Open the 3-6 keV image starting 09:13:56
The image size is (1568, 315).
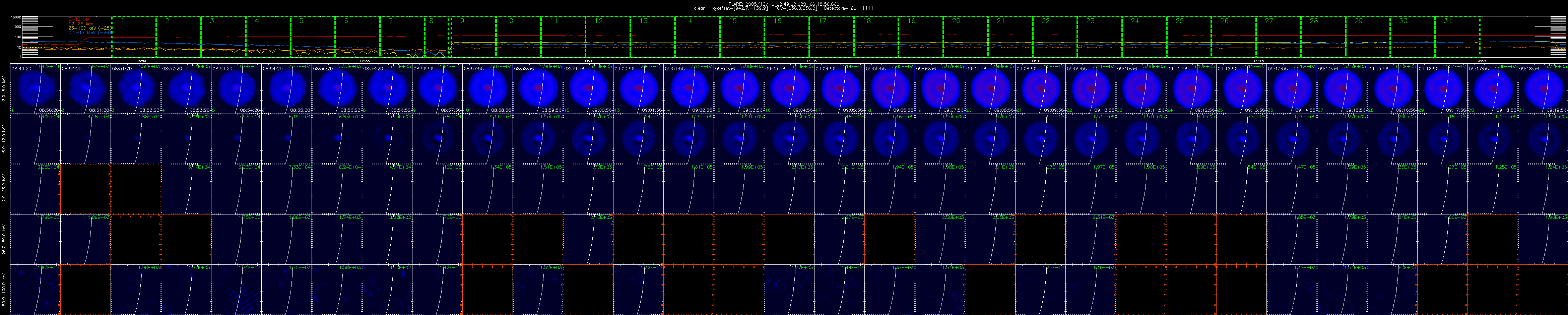[1292, 88]
